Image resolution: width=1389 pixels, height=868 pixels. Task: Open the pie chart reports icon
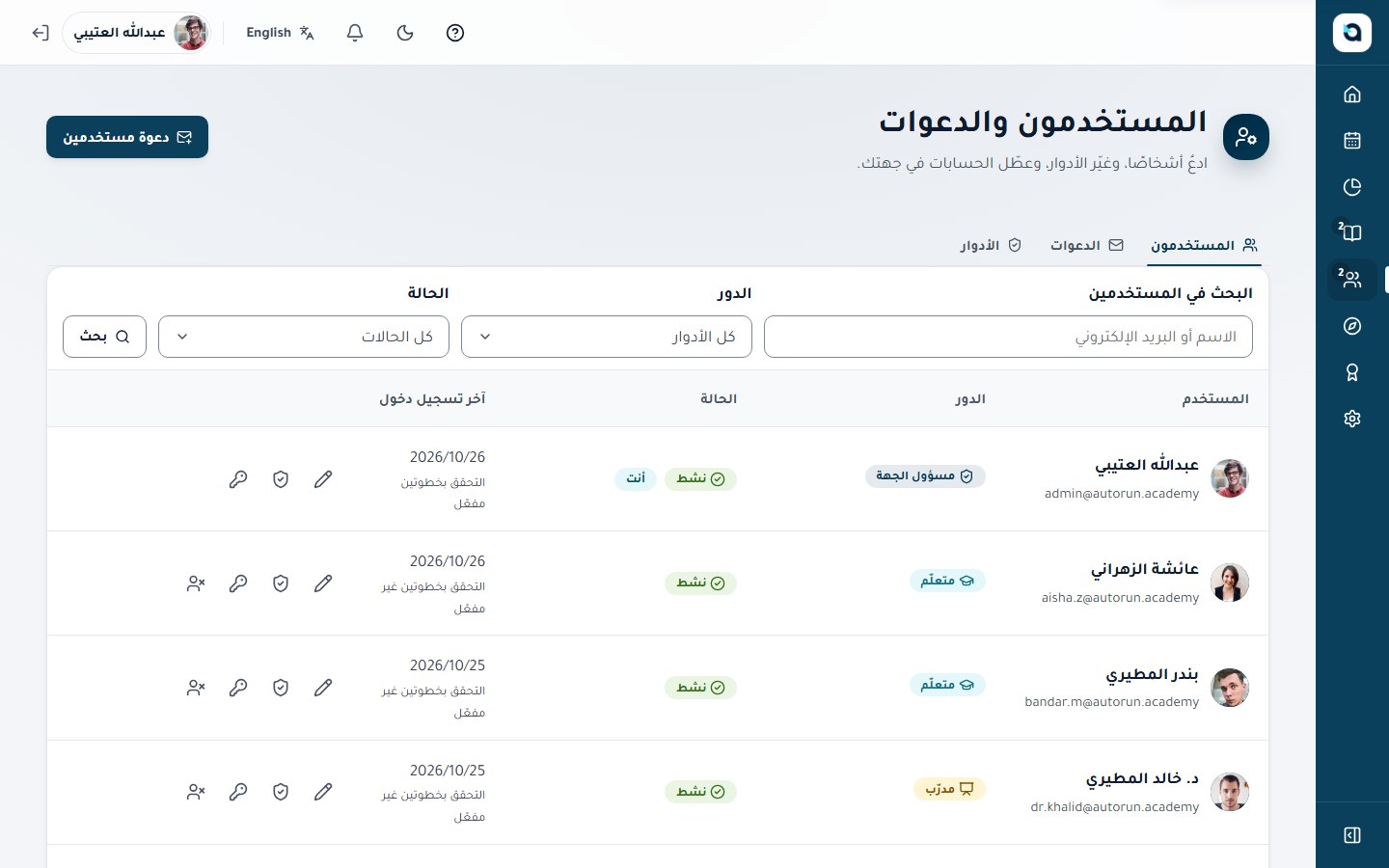[x=1352, y=186]
